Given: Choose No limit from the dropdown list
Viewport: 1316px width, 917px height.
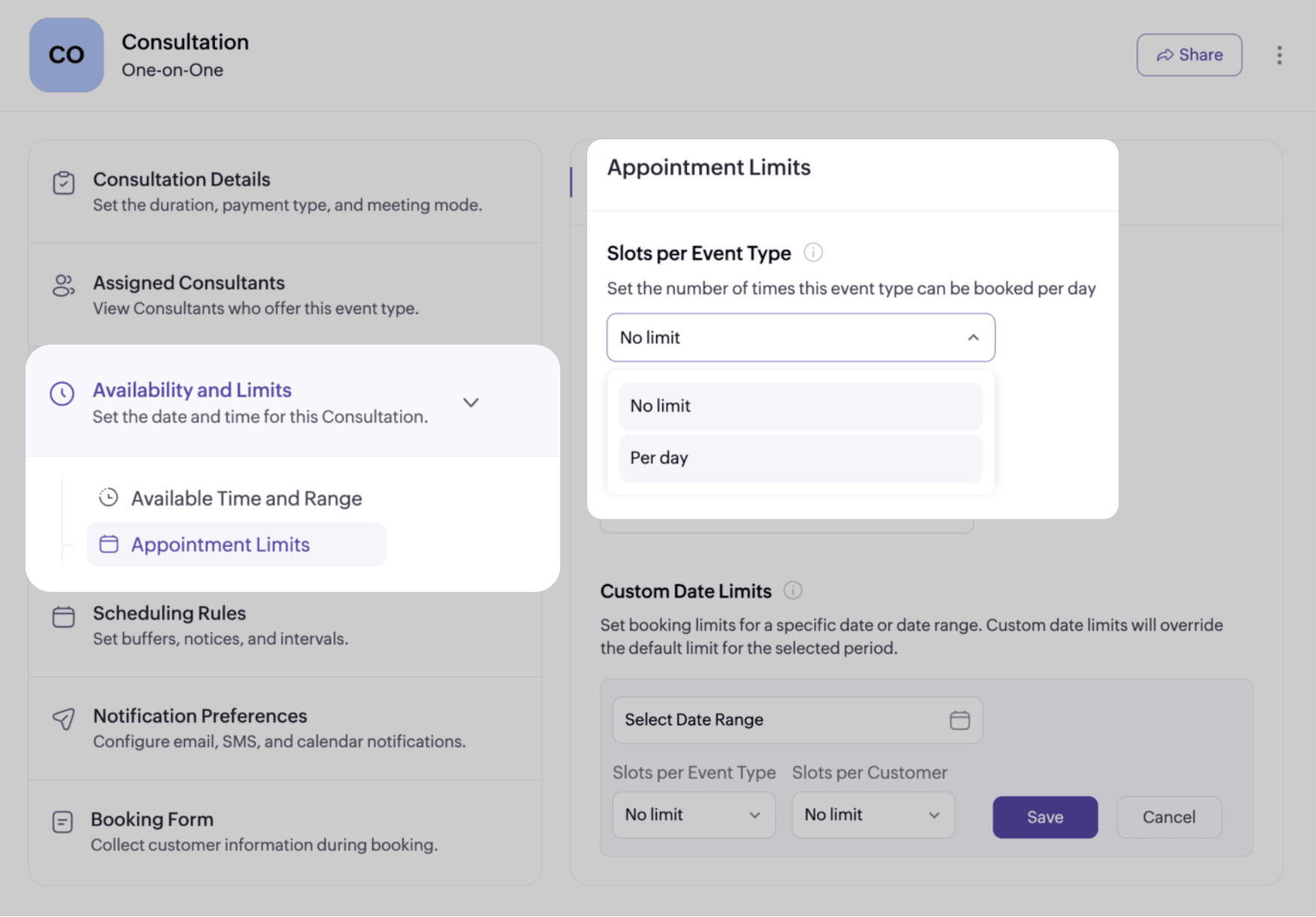Looking at the screenshot, I should [800, 406].
